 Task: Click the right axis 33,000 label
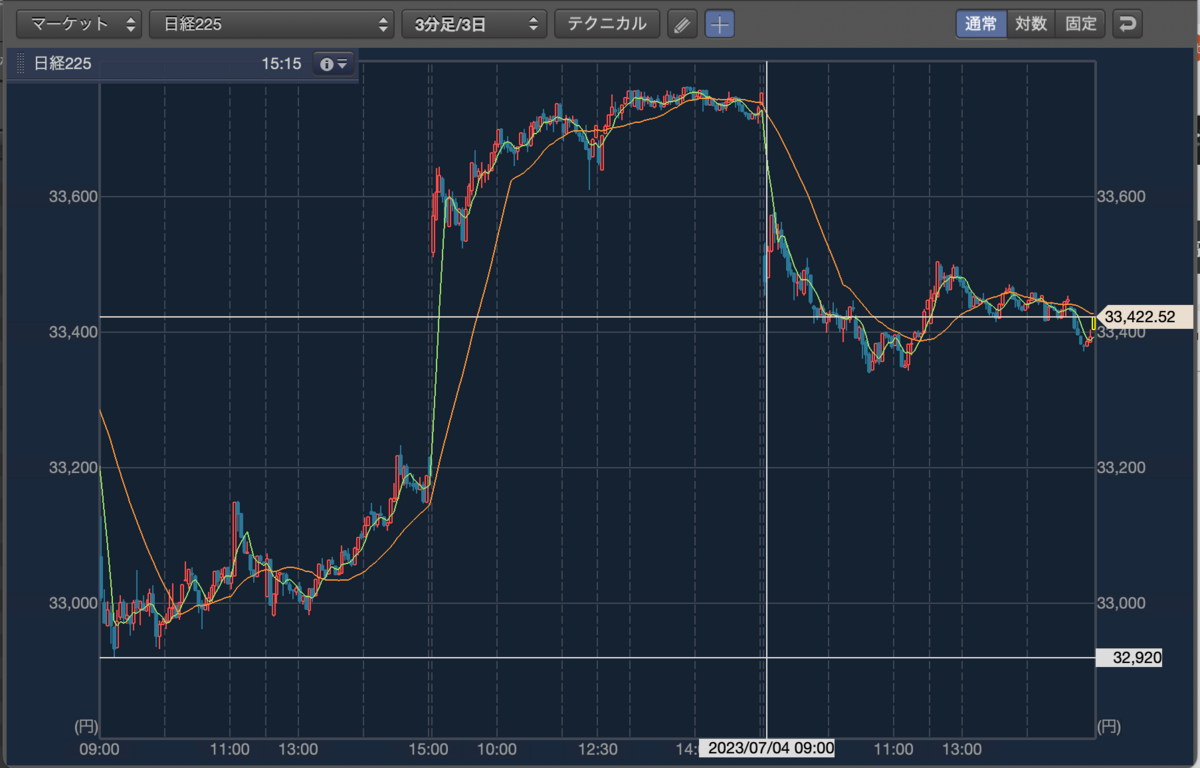[x=1123, y=603]
